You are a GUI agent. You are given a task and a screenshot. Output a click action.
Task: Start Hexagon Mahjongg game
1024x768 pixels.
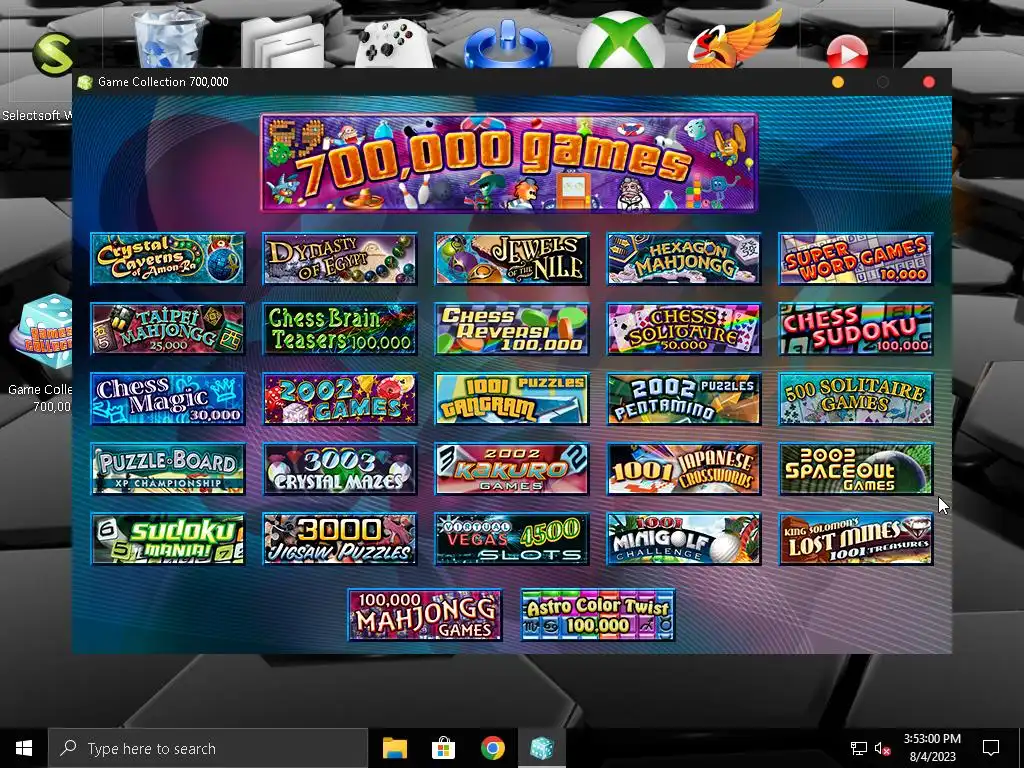pos(684,259)
